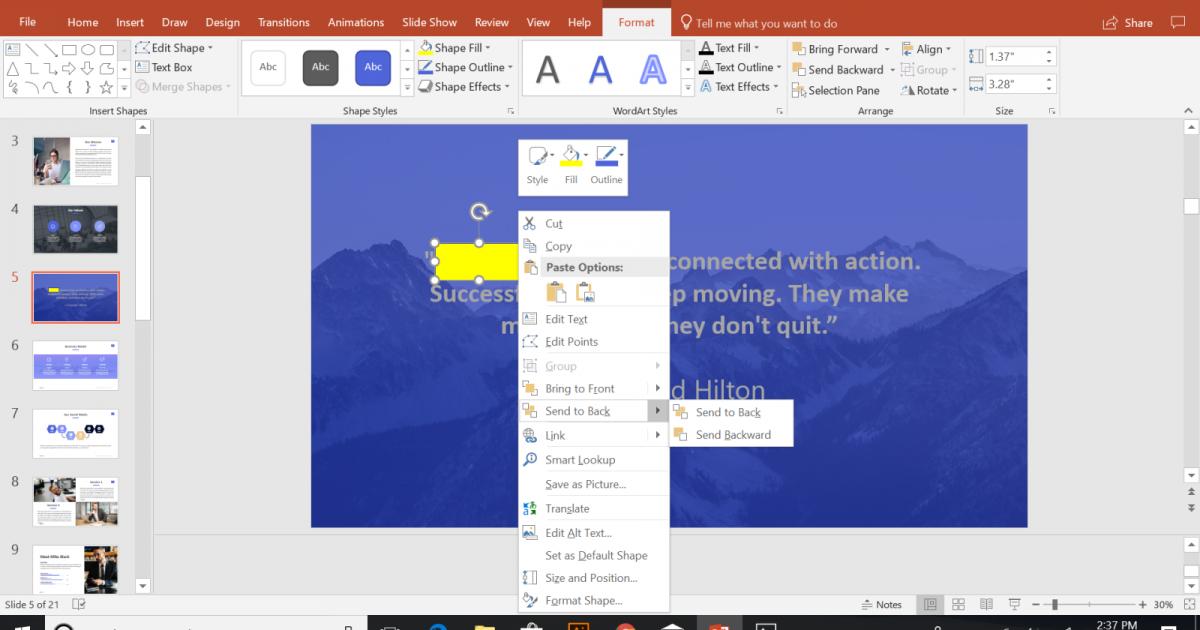Switch to the Design ribbon tab
Screen dimensions: 1200x630
pyautogui.click(x=222, y=22)
